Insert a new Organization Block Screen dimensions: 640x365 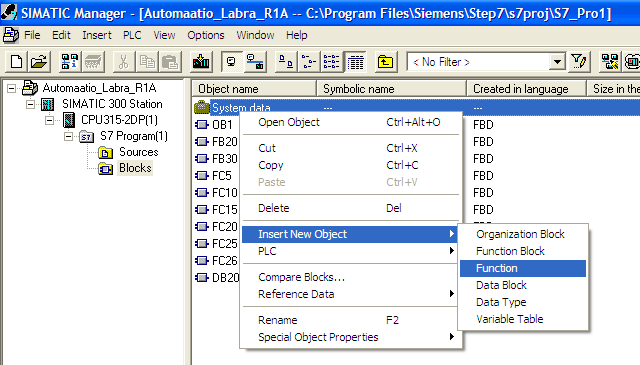523,234
